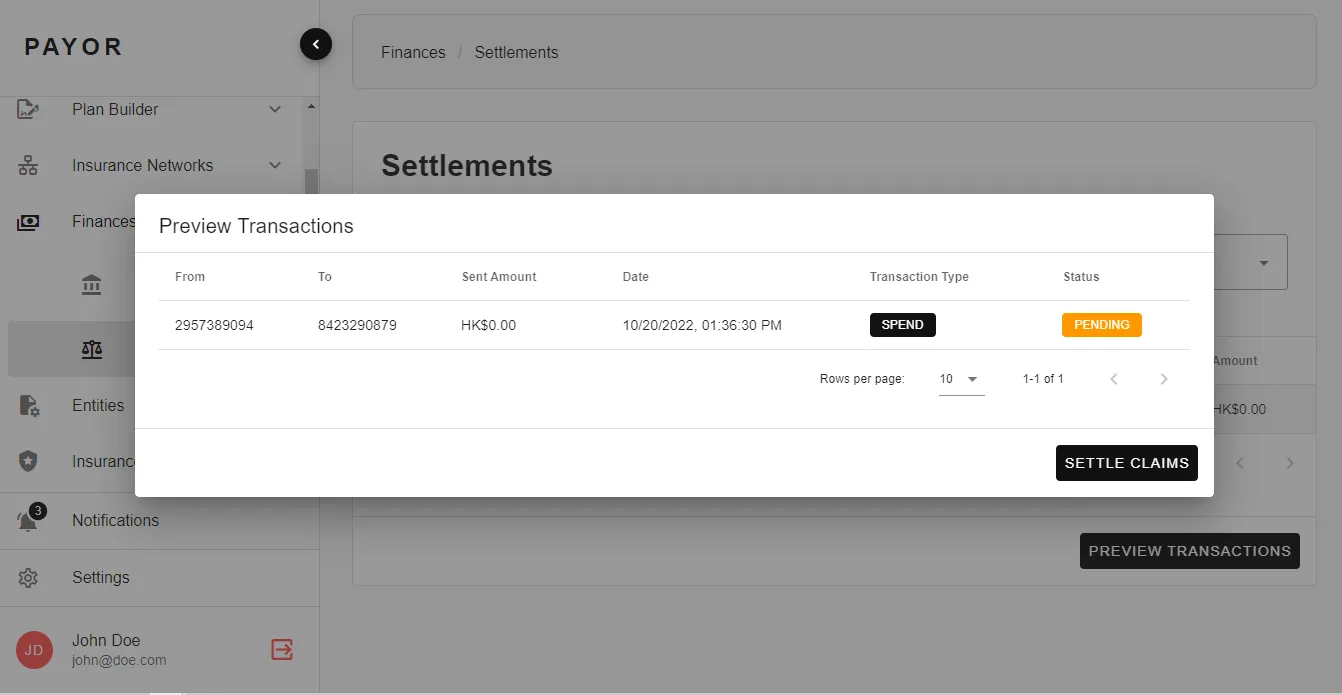Click the Settings gear icon
The image size is (1342, 695).
click(x=28, y=578)
